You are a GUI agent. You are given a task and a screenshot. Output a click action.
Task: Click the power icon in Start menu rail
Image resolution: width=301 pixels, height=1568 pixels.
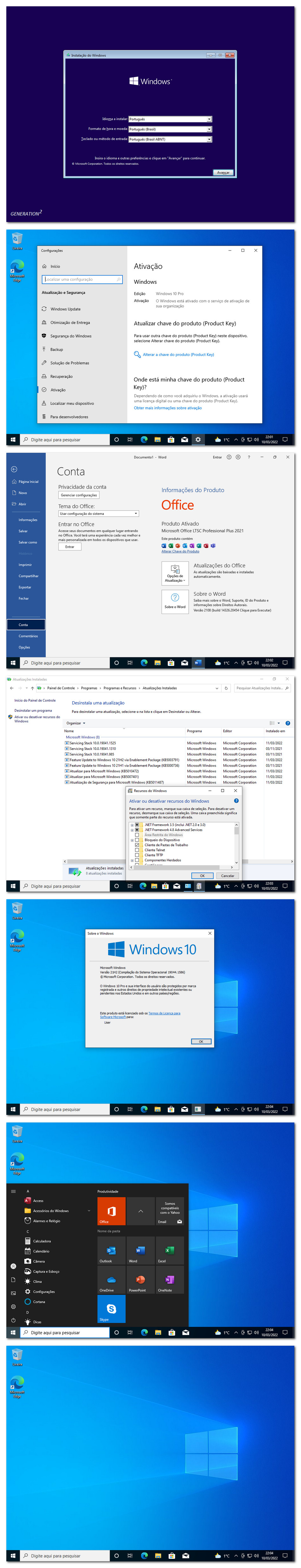pos(13,1320)
